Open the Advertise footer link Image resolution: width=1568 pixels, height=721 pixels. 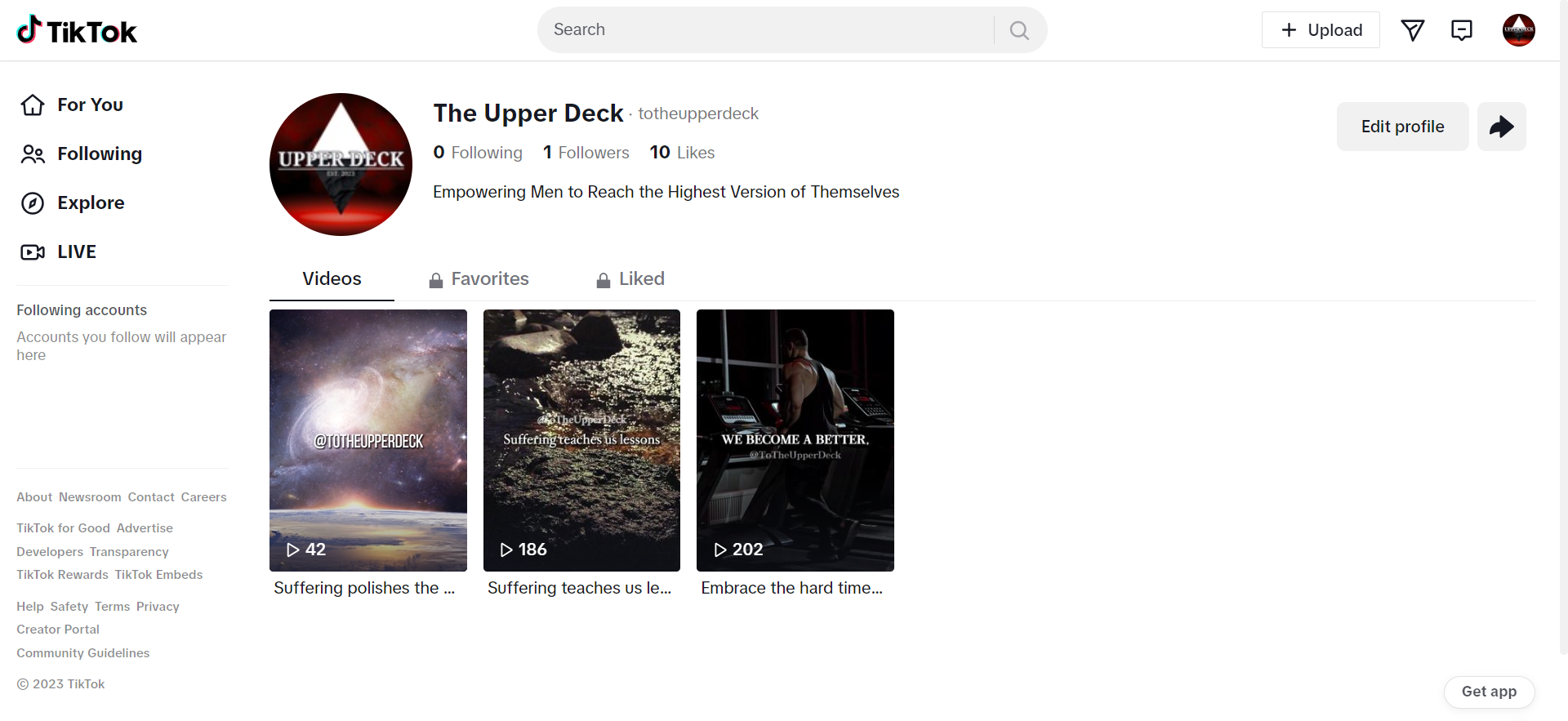145,528
